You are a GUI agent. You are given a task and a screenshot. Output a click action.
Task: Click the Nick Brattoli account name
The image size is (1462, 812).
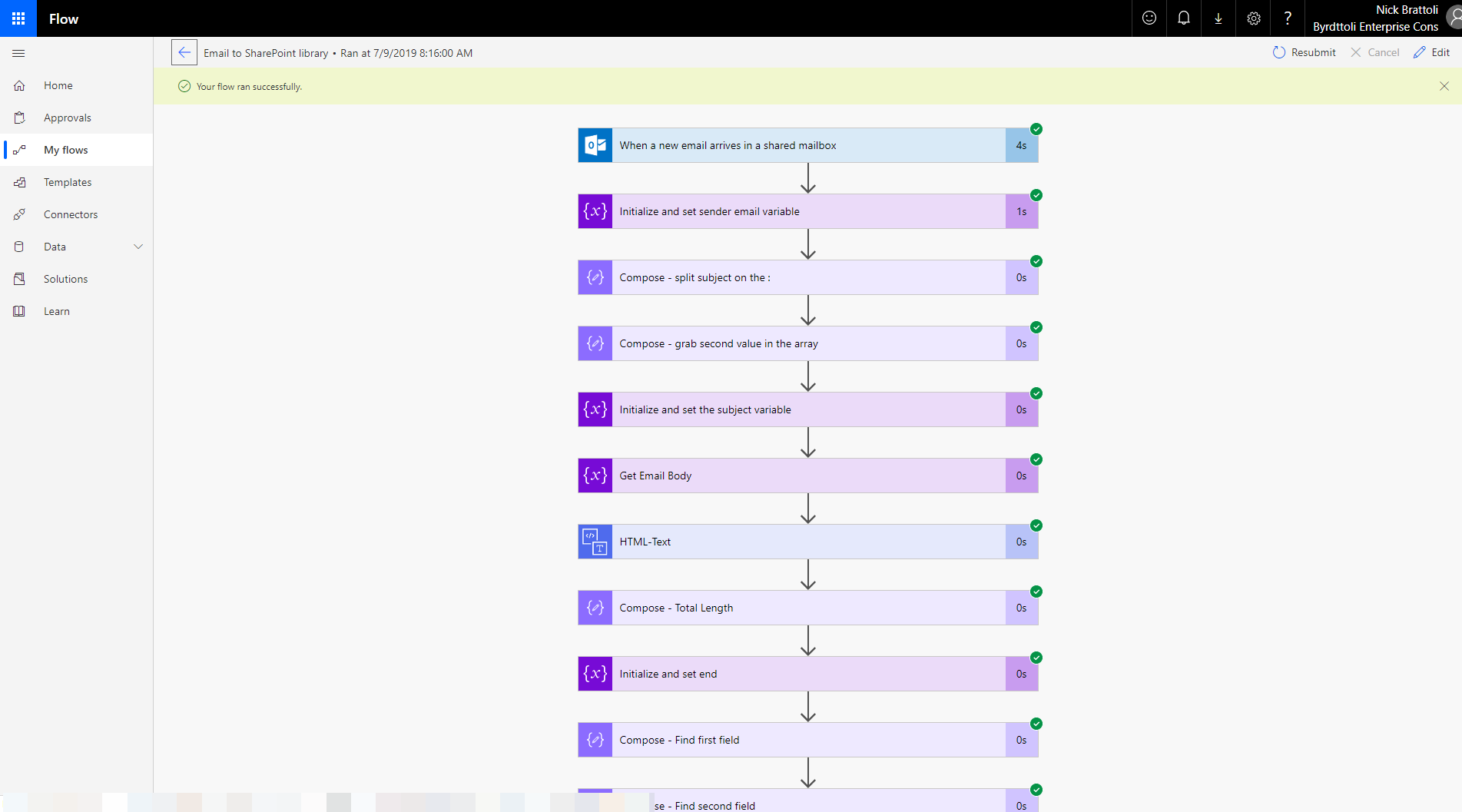pos(1407,10)
